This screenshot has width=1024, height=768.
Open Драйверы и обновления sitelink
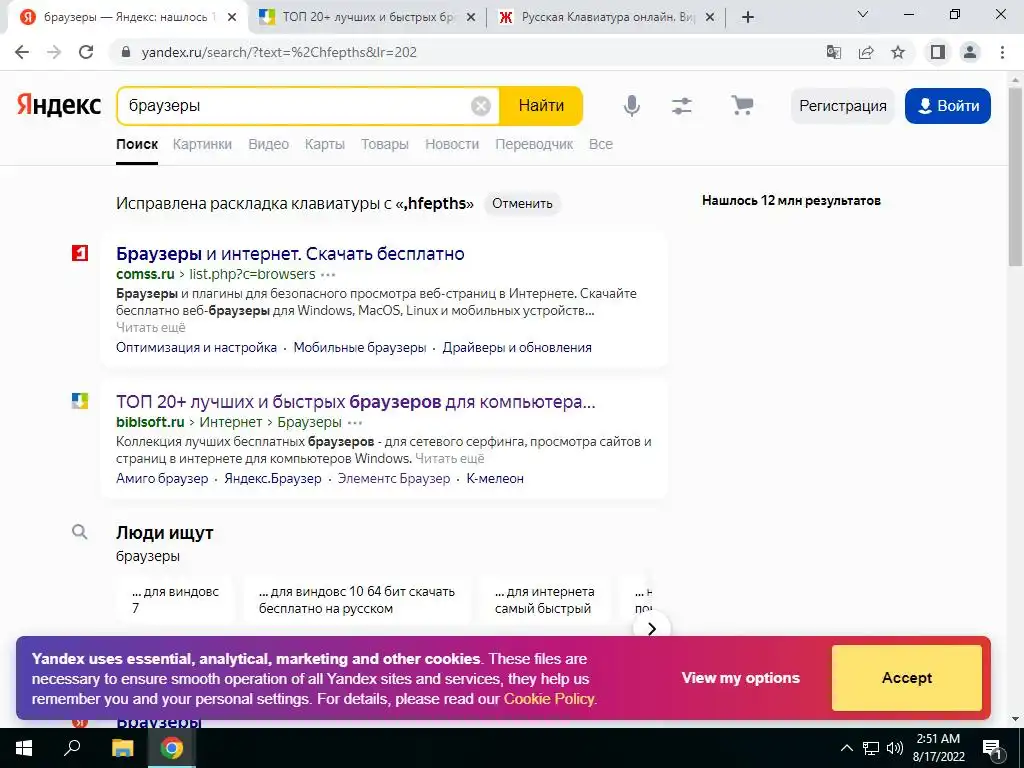tap(517, 347)
